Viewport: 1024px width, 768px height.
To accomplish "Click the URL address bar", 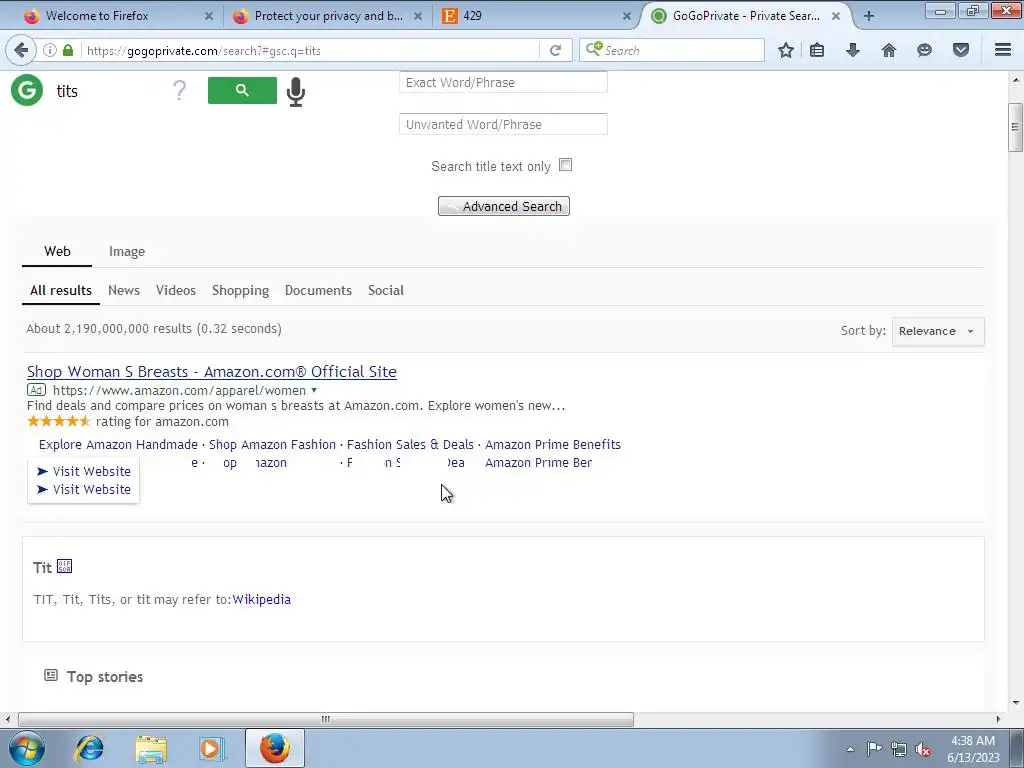I will [x=310, y=50].
